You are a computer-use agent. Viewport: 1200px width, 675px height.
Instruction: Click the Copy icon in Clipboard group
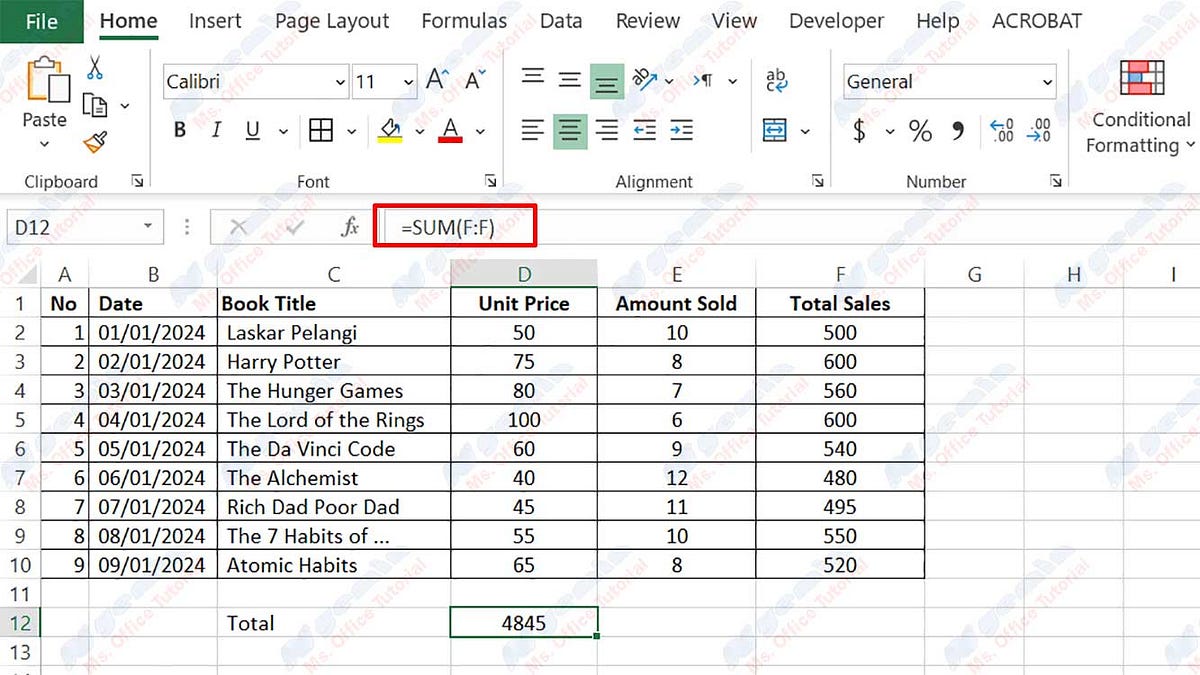click(93, 104)
